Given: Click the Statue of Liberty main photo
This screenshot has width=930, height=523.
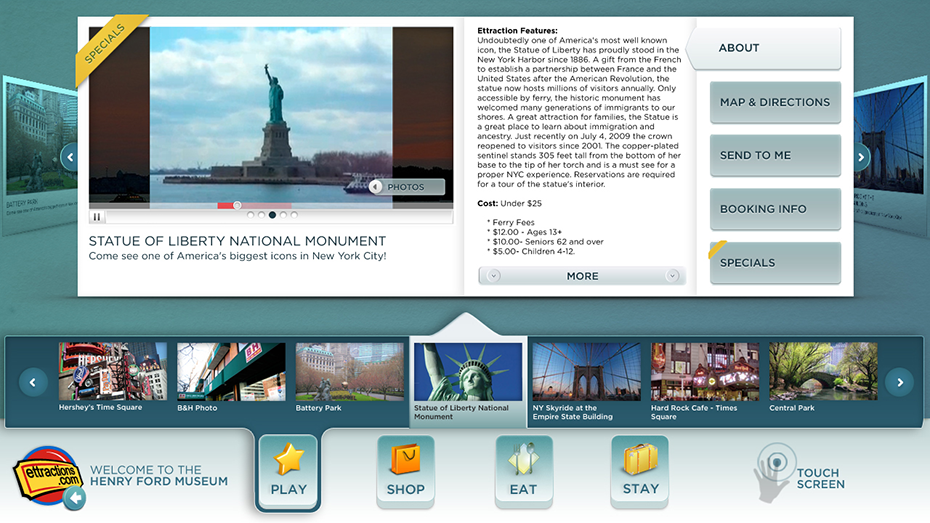Looking at the screenshot, I should (271, 116).
